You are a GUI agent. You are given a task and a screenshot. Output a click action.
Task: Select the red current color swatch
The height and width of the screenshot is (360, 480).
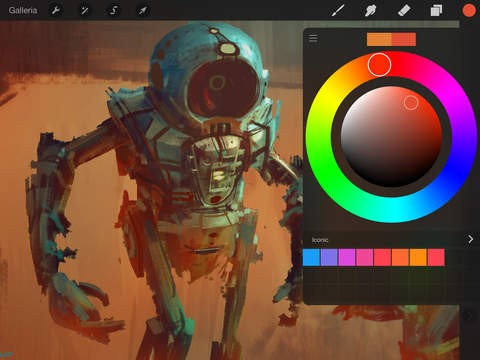coord(404,39)
